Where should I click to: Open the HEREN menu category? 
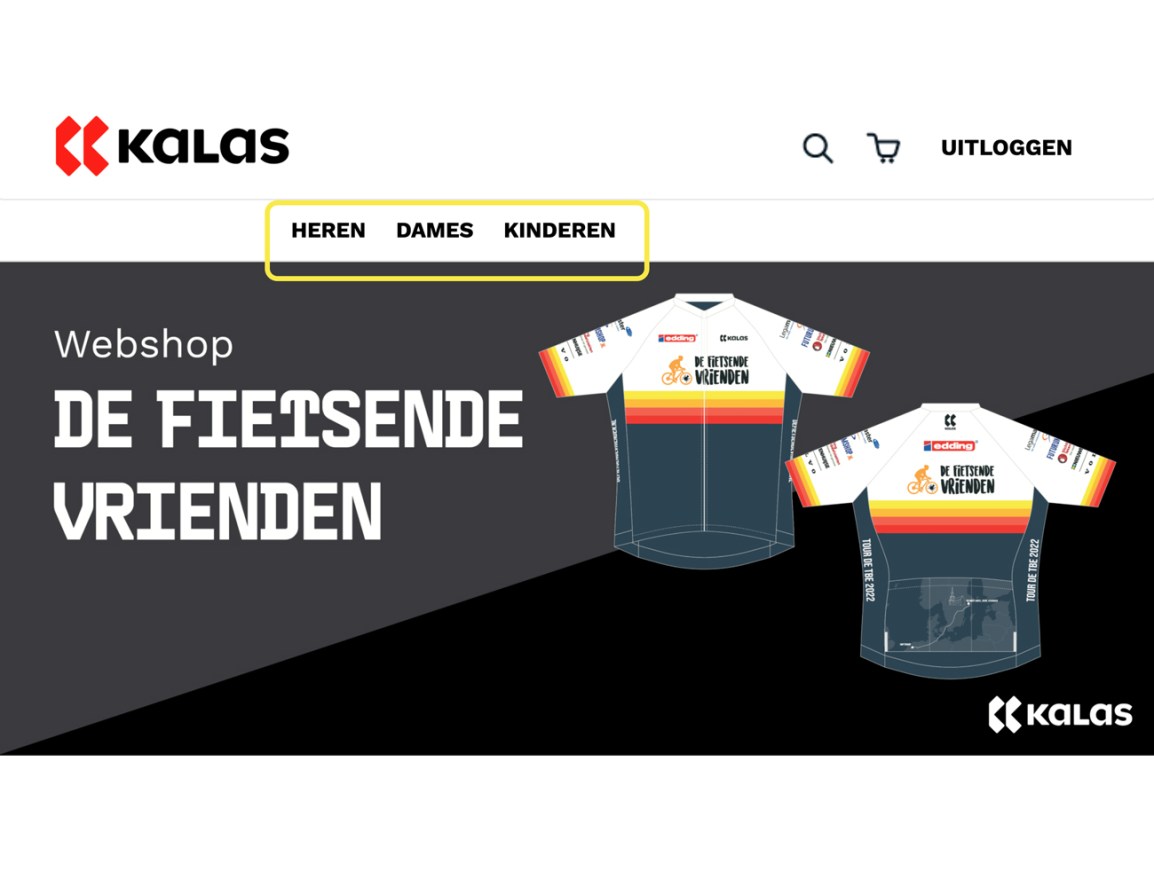[328, 230]
